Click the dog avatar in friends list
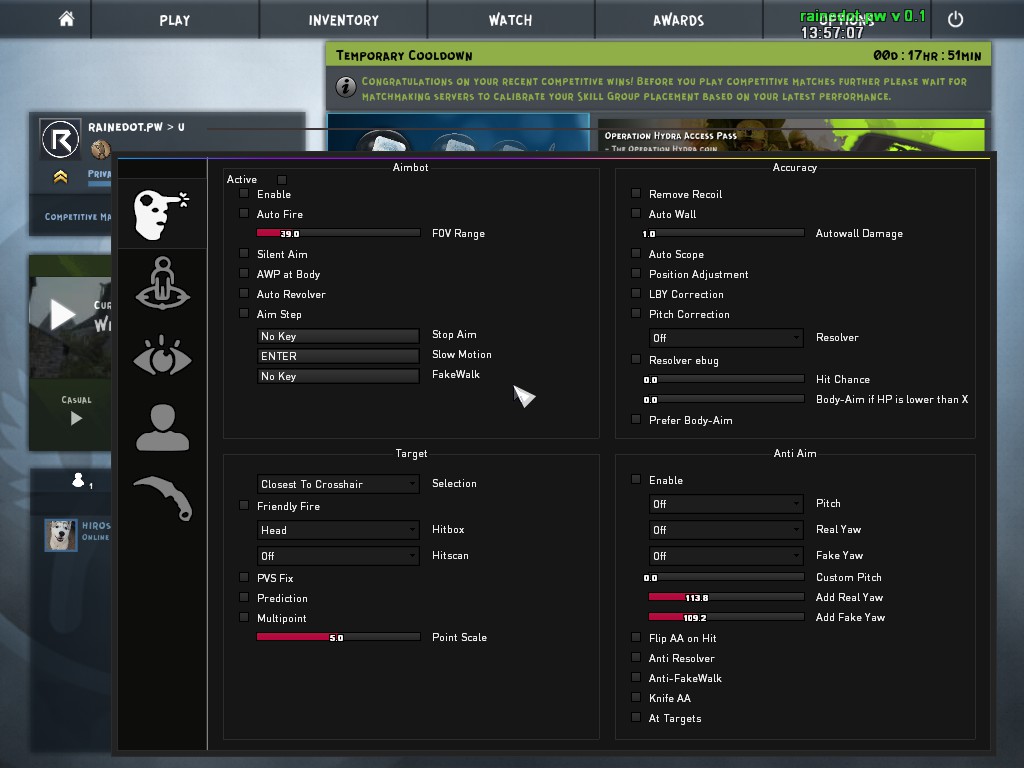 click(x=61, y=535)
